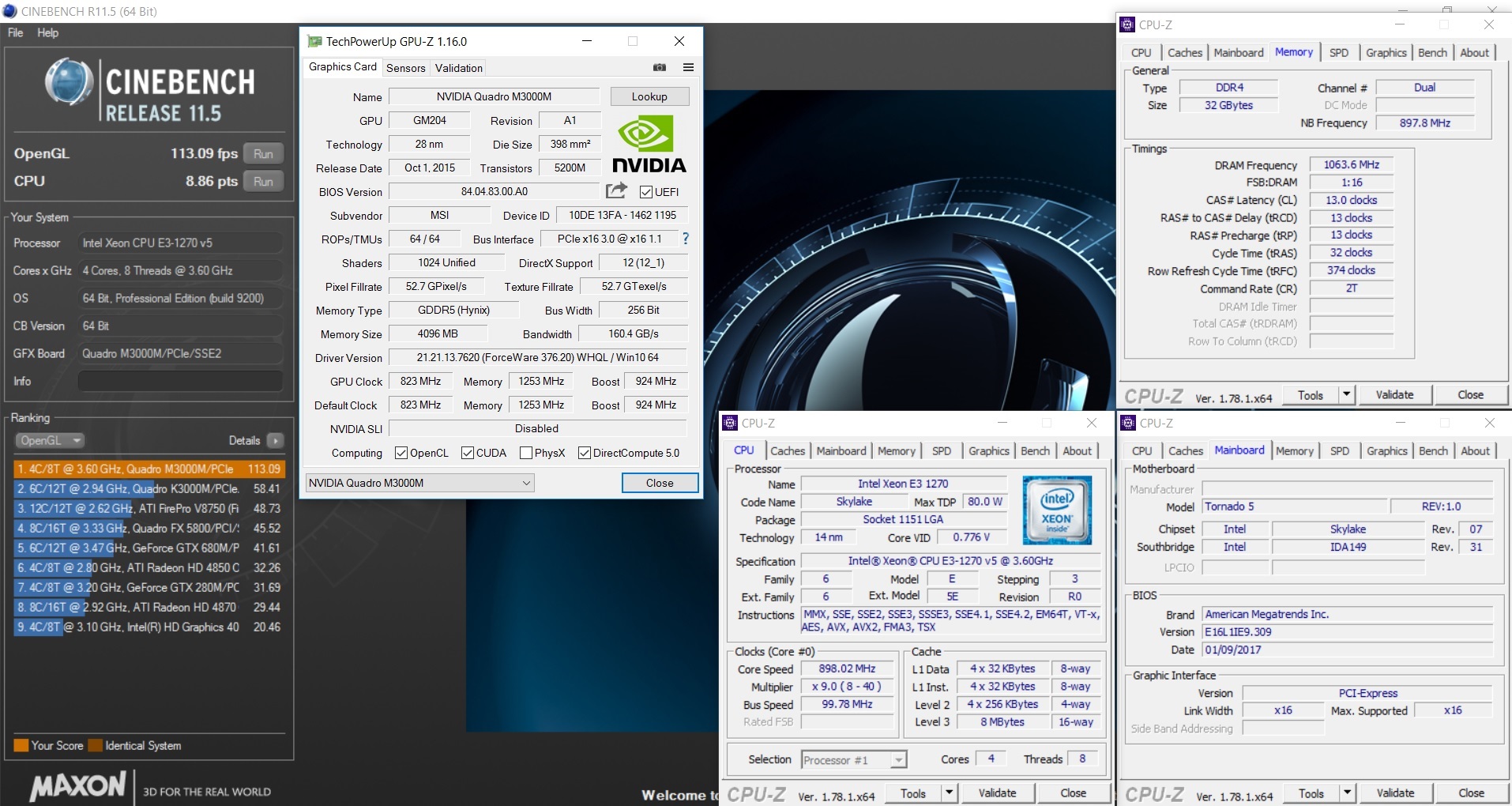Image resolution: width=1512 pixels, height=806 pixels.
Task: Run the OpenGL benchmark
Action: point(263,154)
